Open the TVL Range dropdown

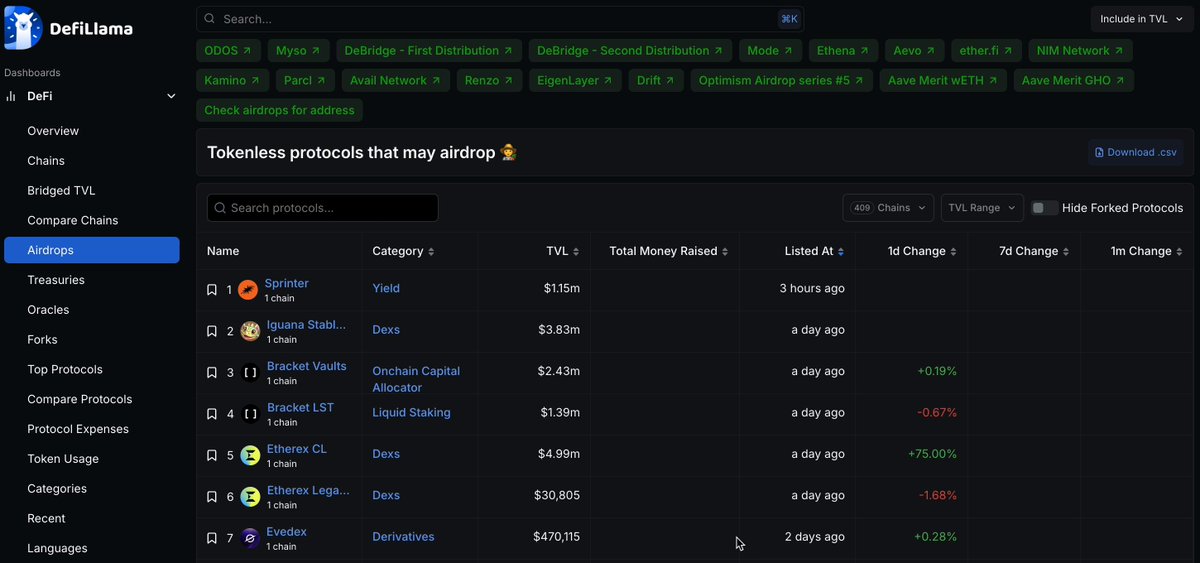(982, 208)
